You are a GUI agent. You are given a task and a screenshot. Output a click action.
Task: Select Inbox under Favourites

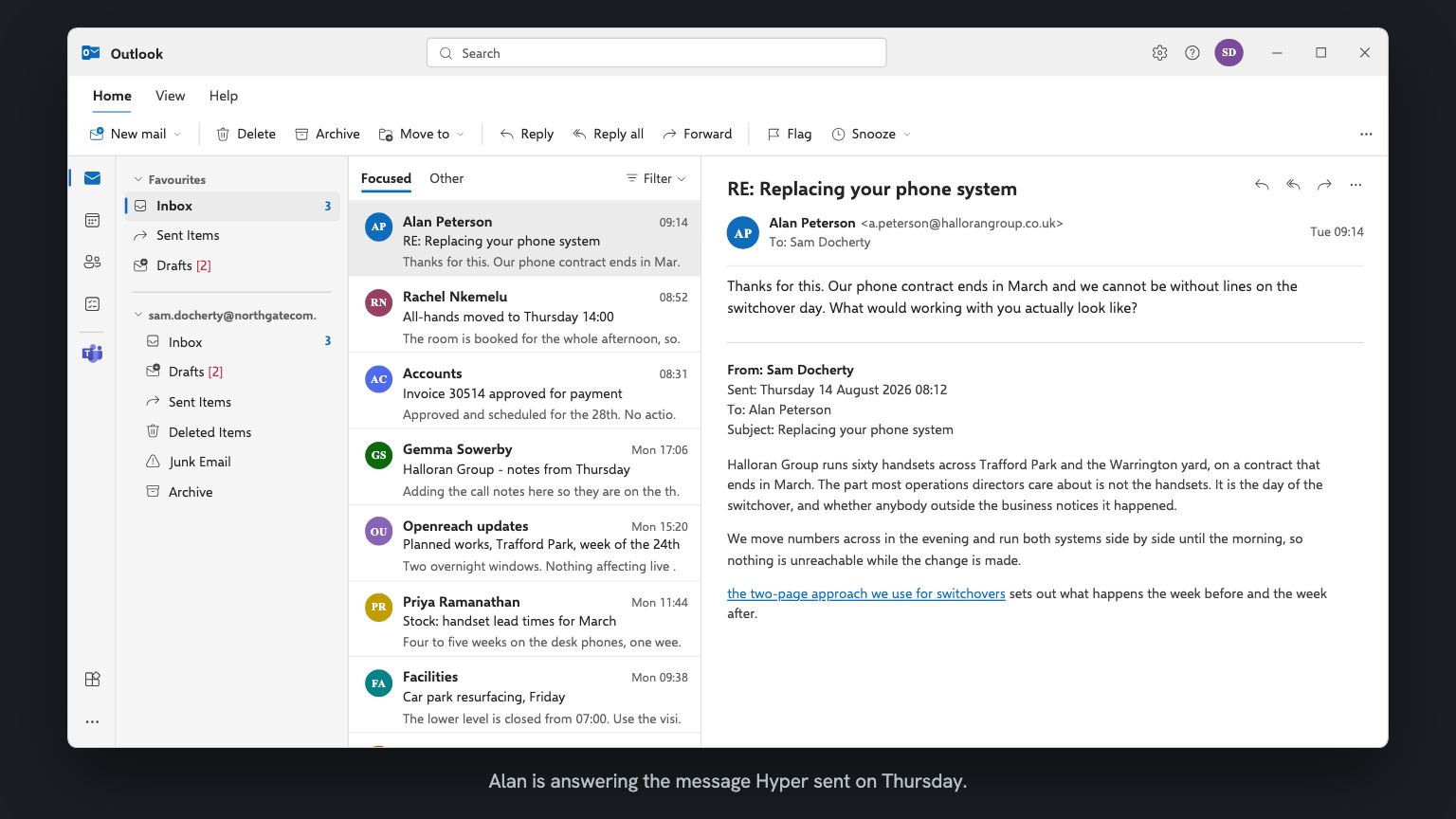(x=232, y=206)
